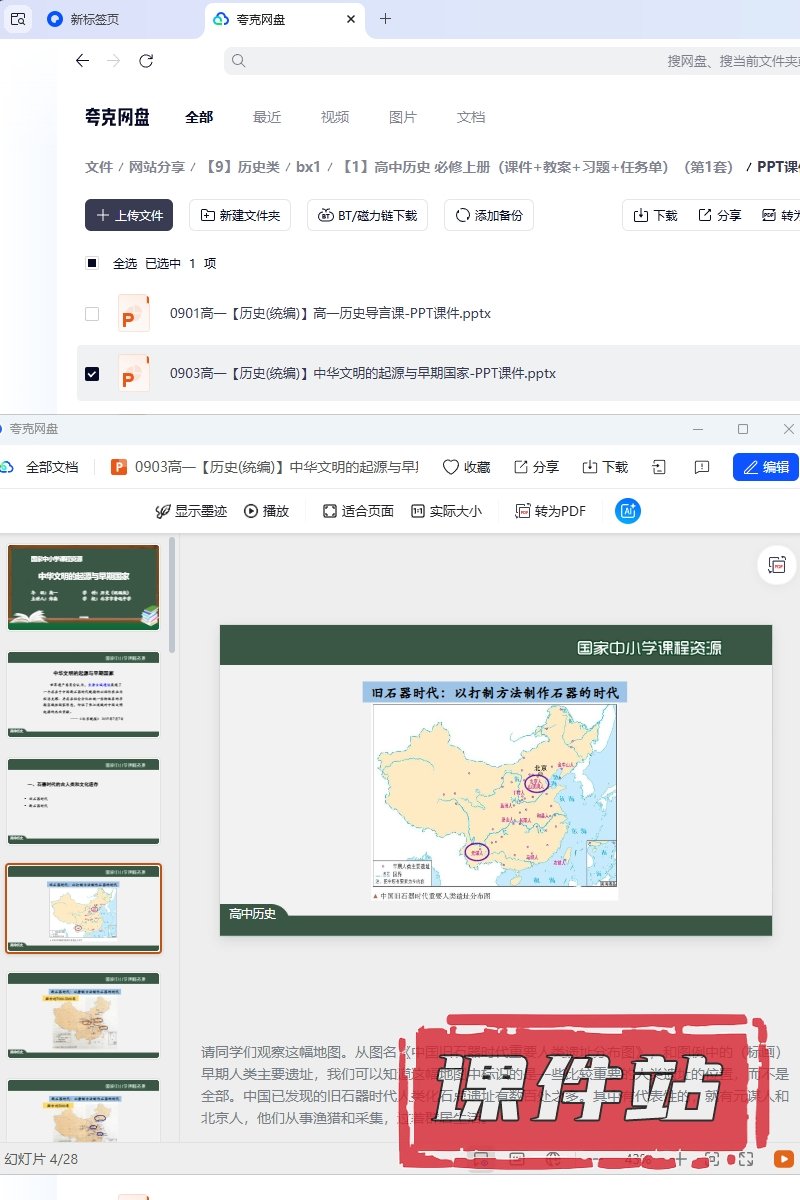Start slideshow with 播放 button

click(x=266, y=511)
